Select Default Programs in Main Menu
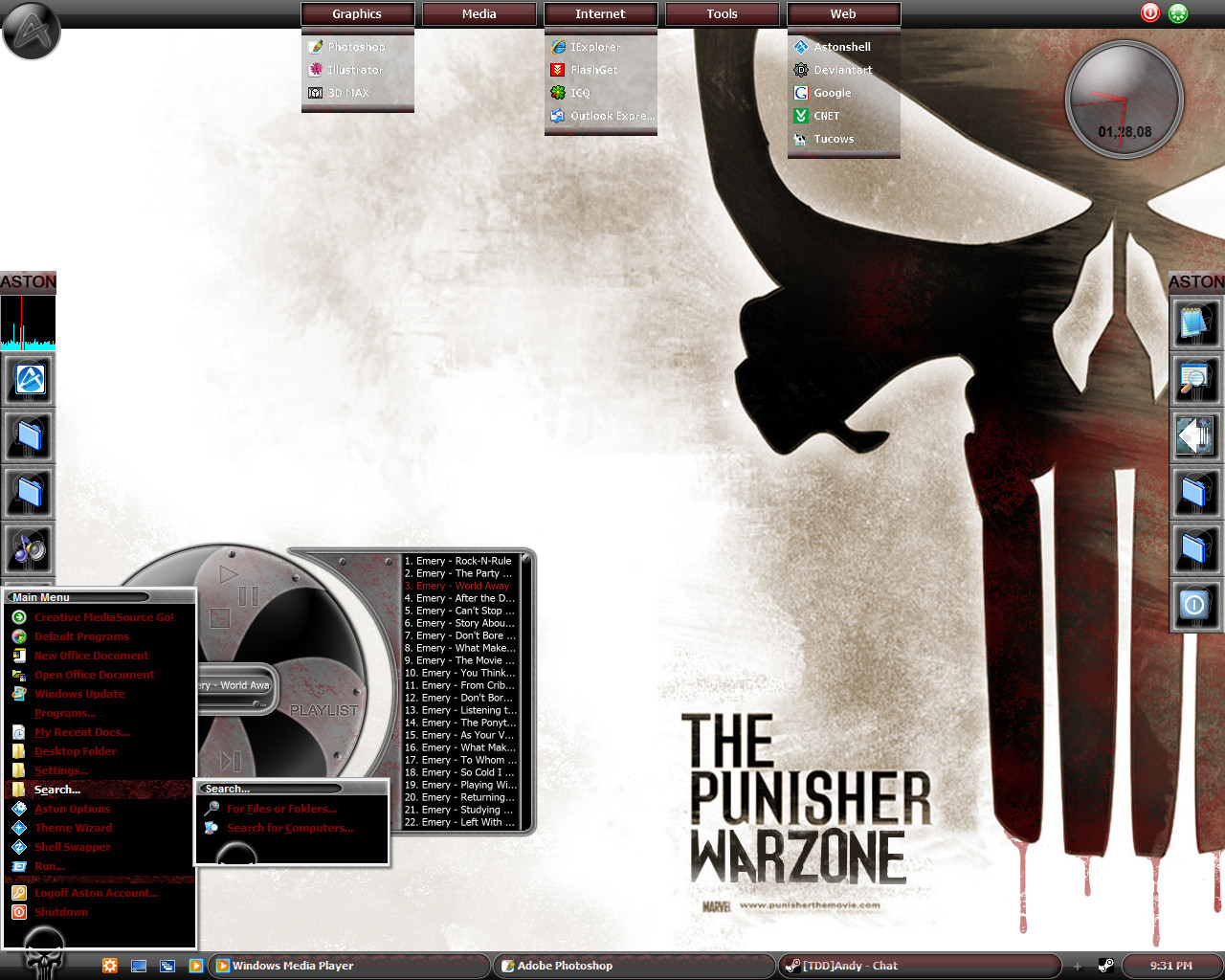Viewport: 1225px width, 980px height. point(100,636)
